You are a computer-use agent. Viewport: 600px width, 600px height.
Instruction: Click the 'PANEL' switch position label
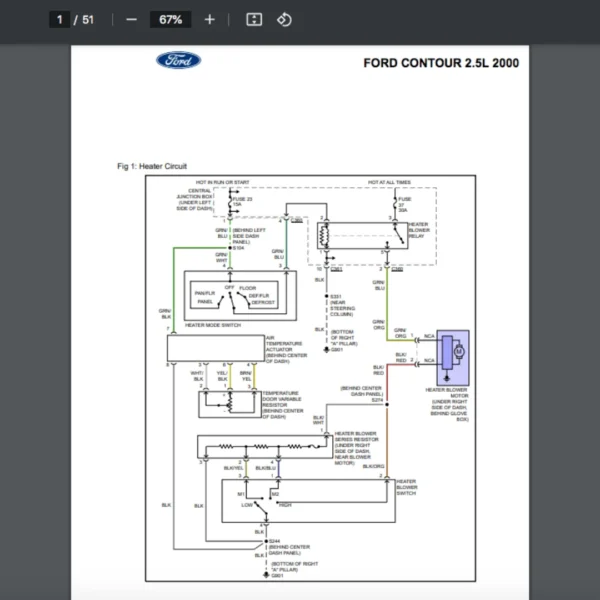(205, 302)
